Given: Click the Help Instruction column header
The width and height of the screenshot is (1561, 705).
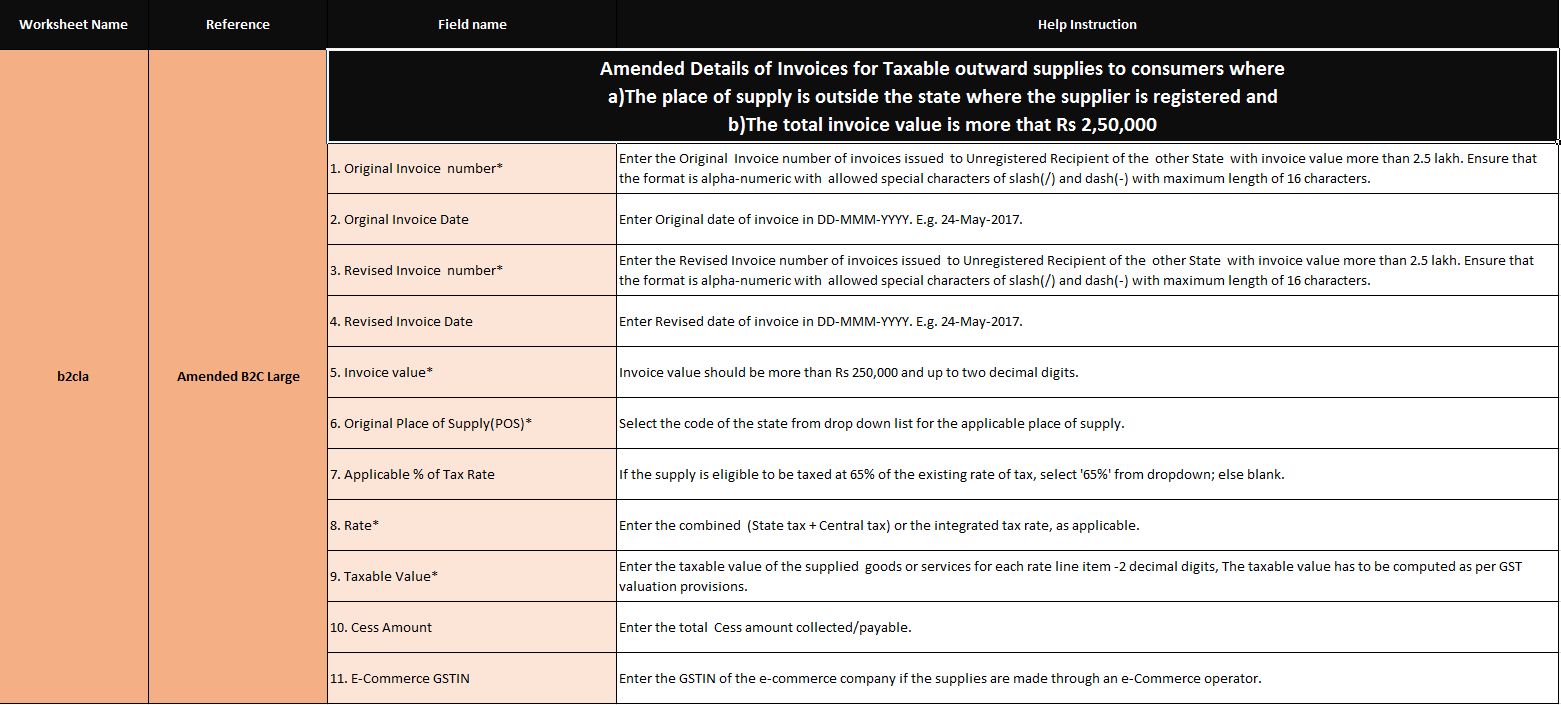Looking at the screenshot, I should click(1087, 24).
